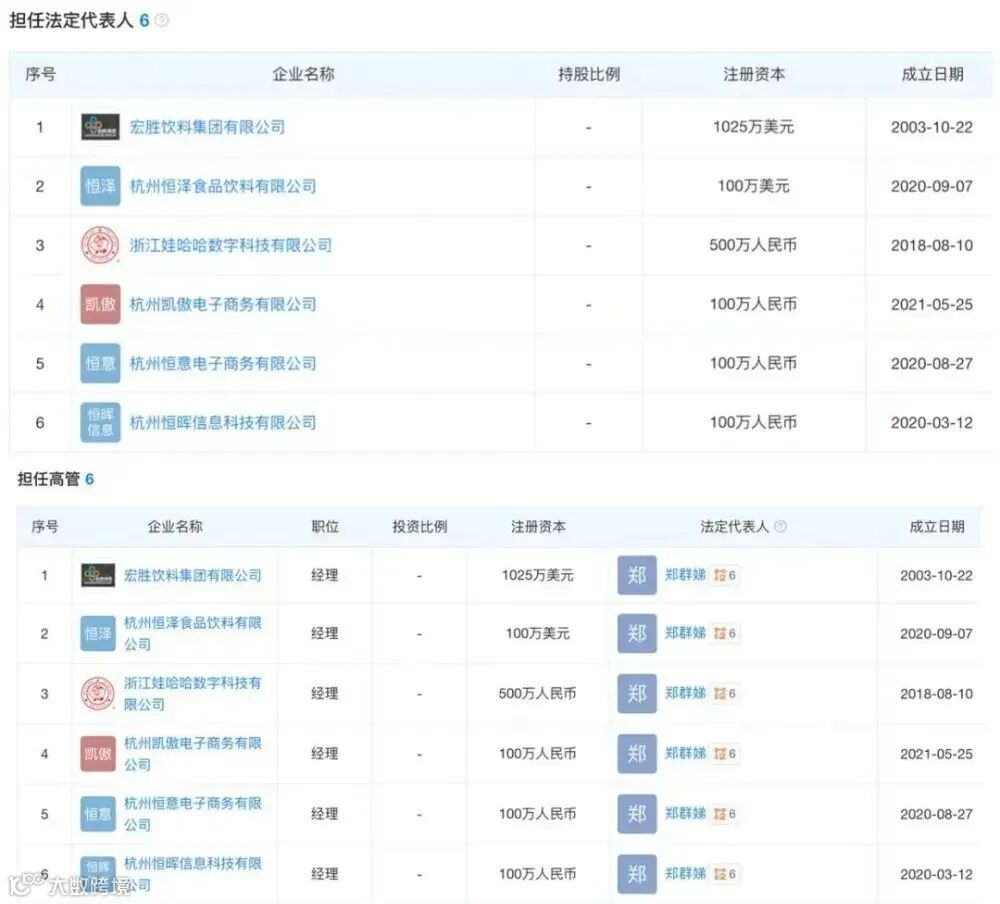The height and width of the screenshot is (904, 1000).
Task: Open 杭州恒泽食品饮料有限公司 link in legal representative table
Action: coord(223,186)
